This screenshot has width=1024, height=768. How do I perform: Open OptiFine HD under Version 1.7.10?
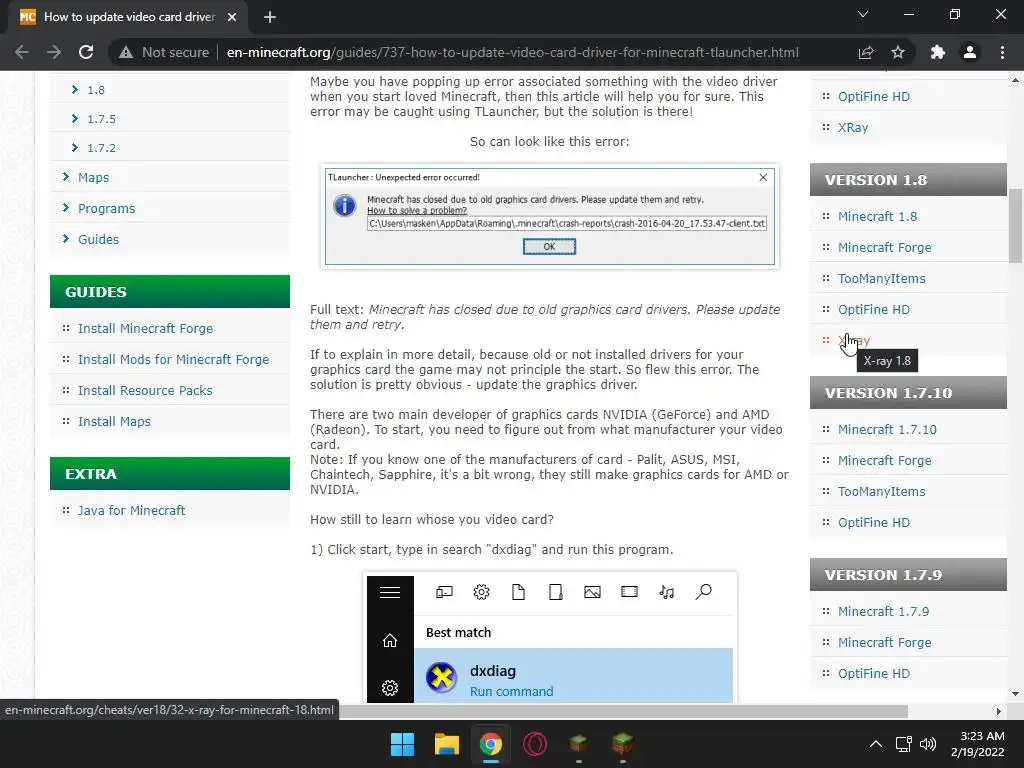[x=874, y=522]
